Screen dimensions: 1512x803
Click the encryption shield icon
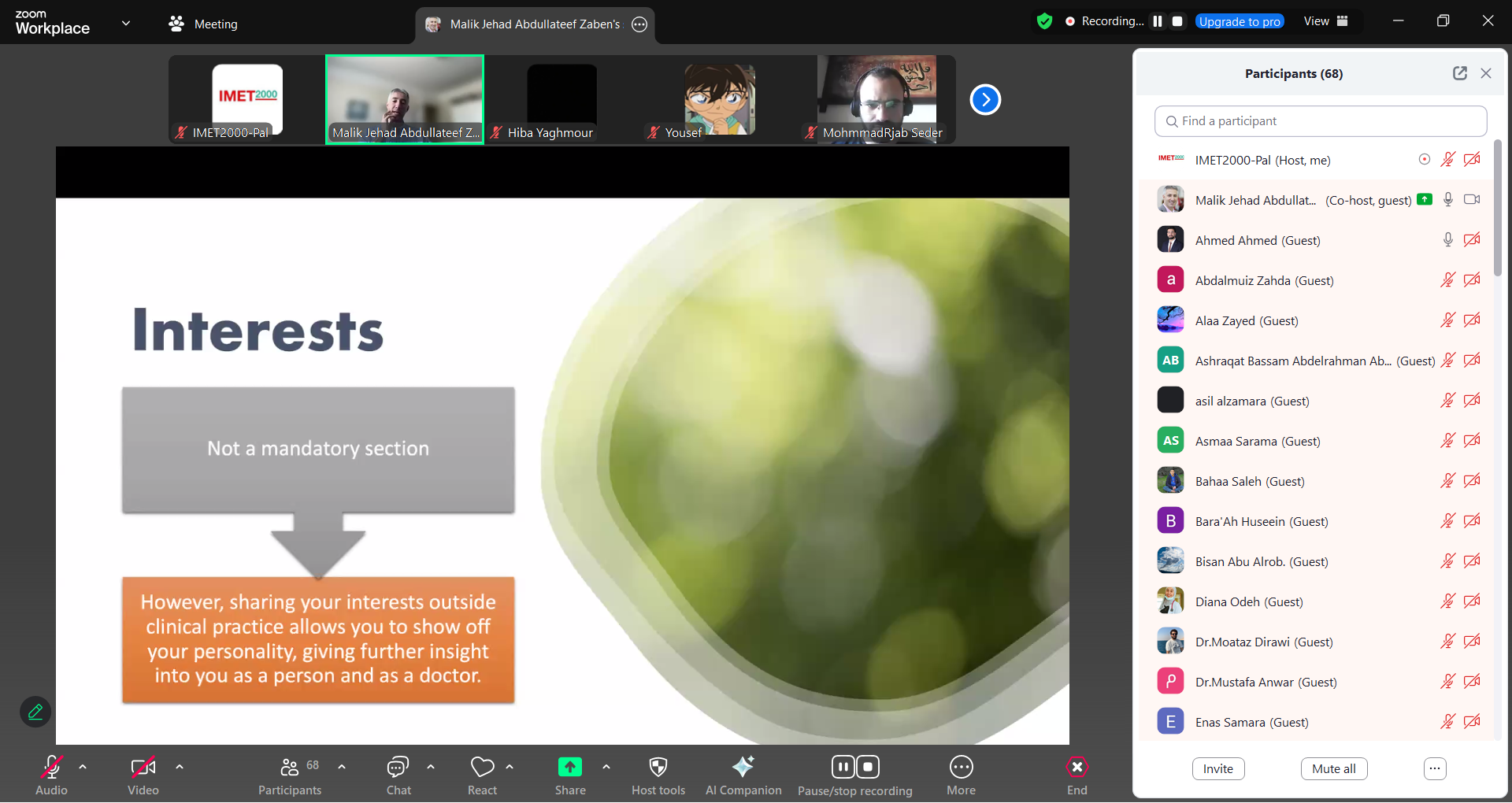pyautogui.click(x=1044, y=21)
